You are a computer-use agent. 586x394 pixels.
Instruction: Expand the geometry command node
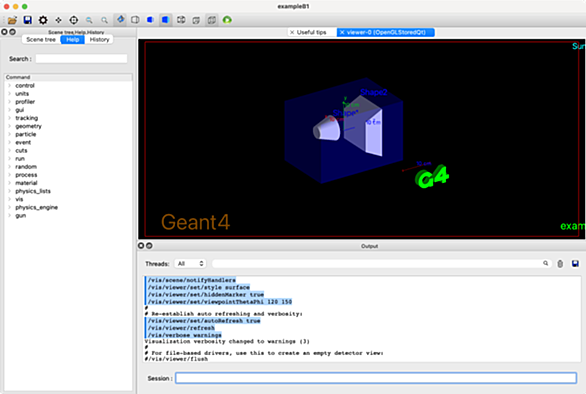coord(9,126)
